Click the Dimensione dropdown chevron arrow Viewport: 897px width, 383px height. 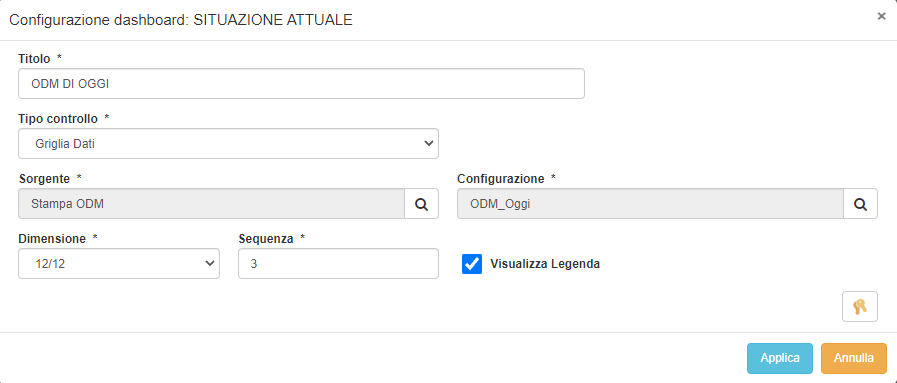(x=209, y=264)
